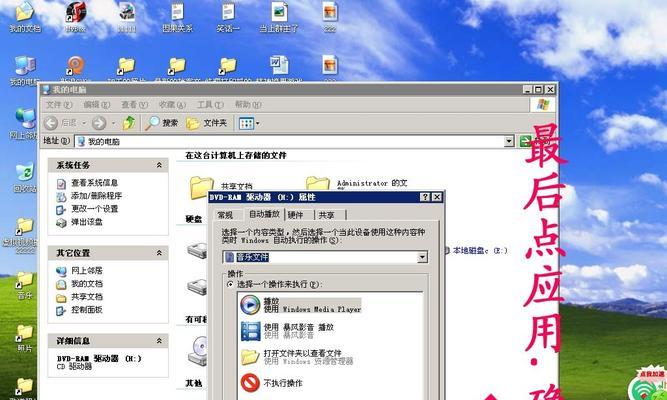The width and height of the screenshot is (667, 400).
Task: Click the Forward arrow in the 我的电脑 toolbar
Action: point(99,123)
